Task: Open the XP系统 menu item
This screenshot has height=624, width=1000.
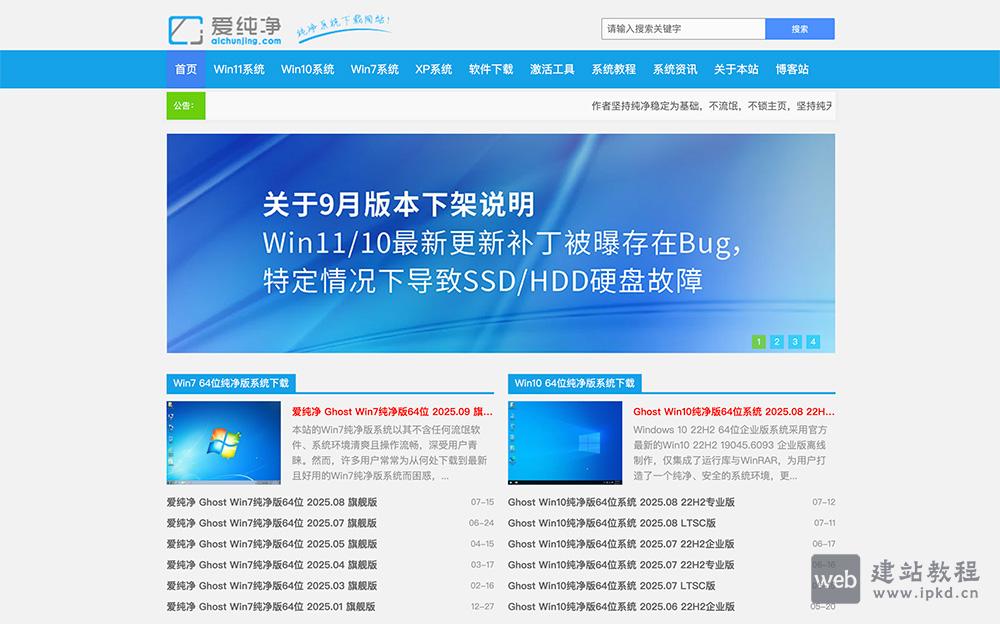Action: (x=434, y=69)
